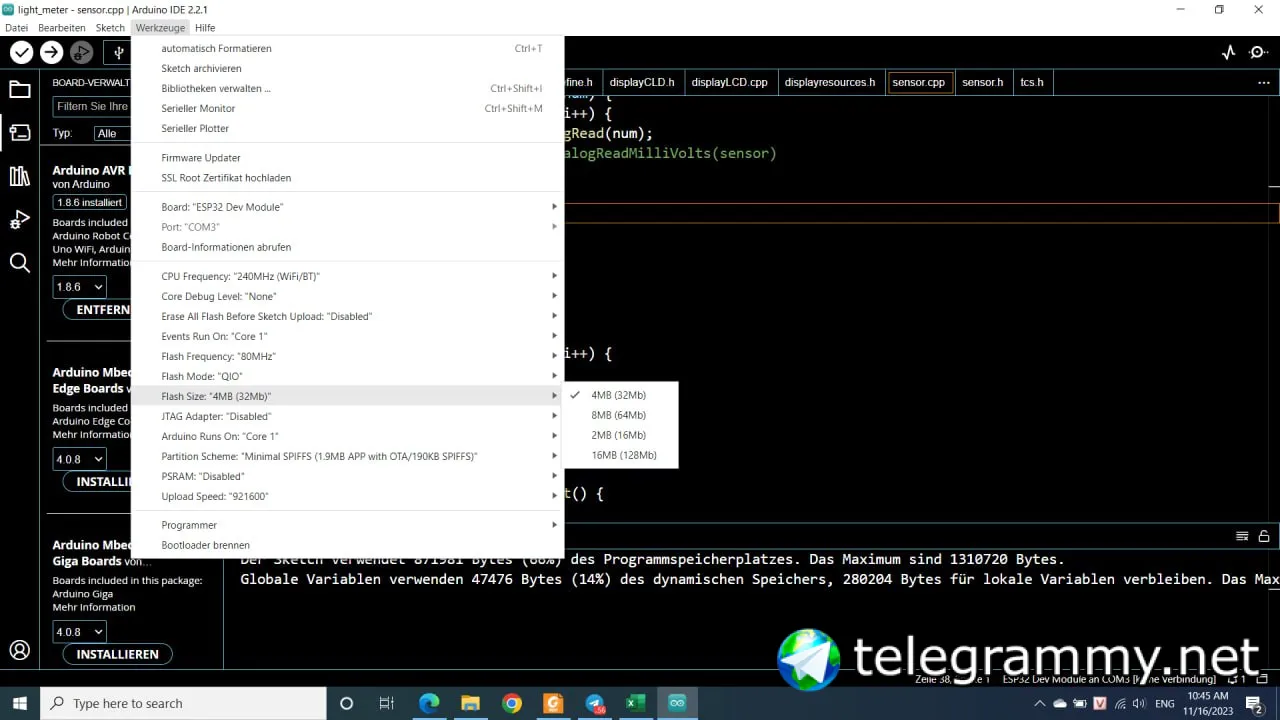
Task: Start debugging with the toolbar debug icon
Action: coord(81,53)
